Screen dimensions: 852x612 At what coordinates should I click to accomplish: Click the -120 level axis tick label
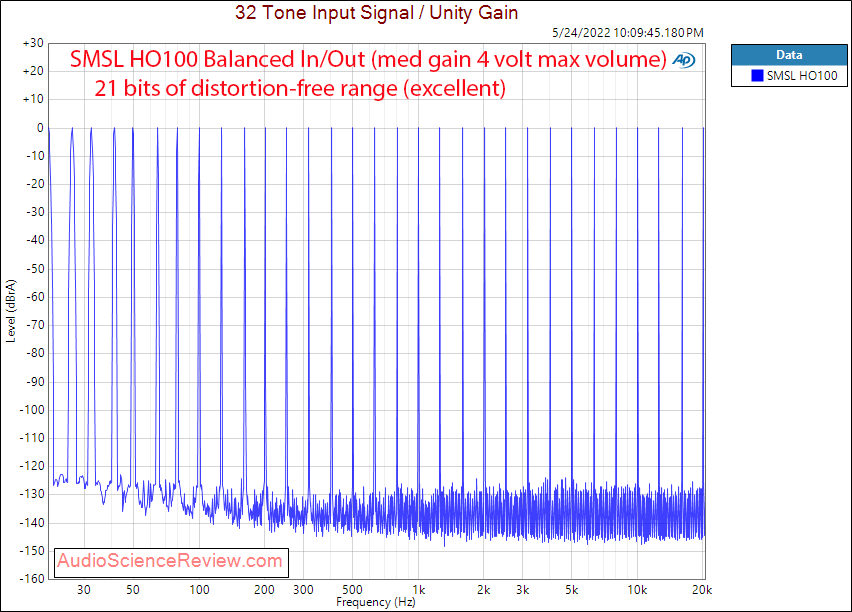33,466
